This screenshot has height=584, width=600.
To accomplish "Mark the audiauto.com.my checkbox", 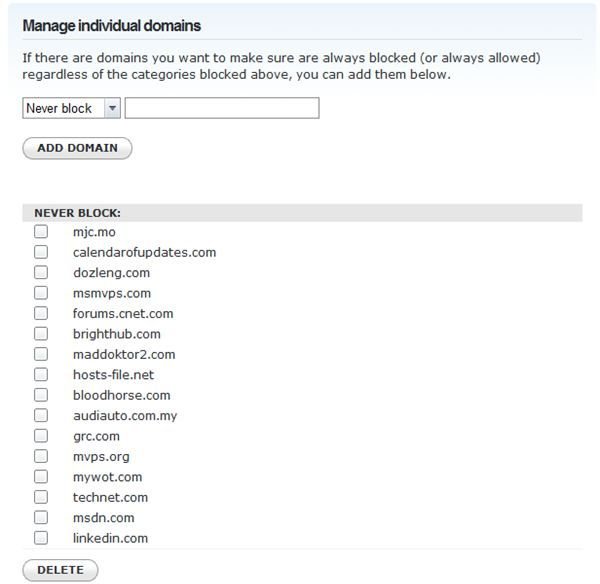I will click(41, 415).
